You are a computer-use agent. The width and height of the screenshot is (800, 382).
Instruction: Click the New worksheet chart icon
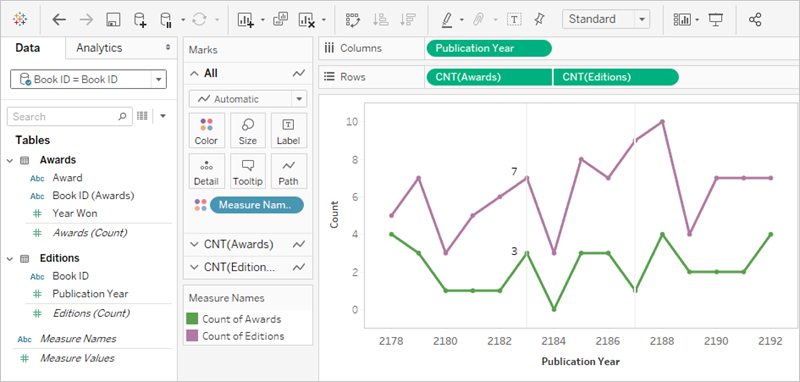coord(245,19)
